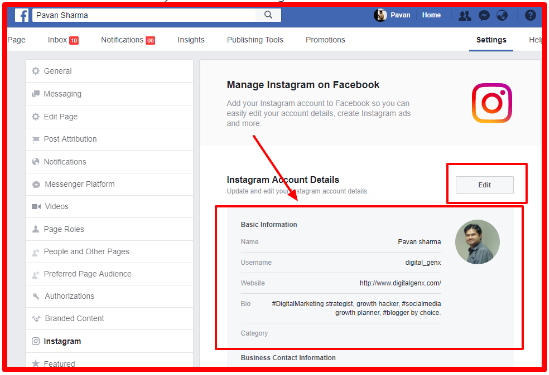This screenshot has width=549, height=375.
Task: Open the Publishing Tools tab
Action: [255, 40]
